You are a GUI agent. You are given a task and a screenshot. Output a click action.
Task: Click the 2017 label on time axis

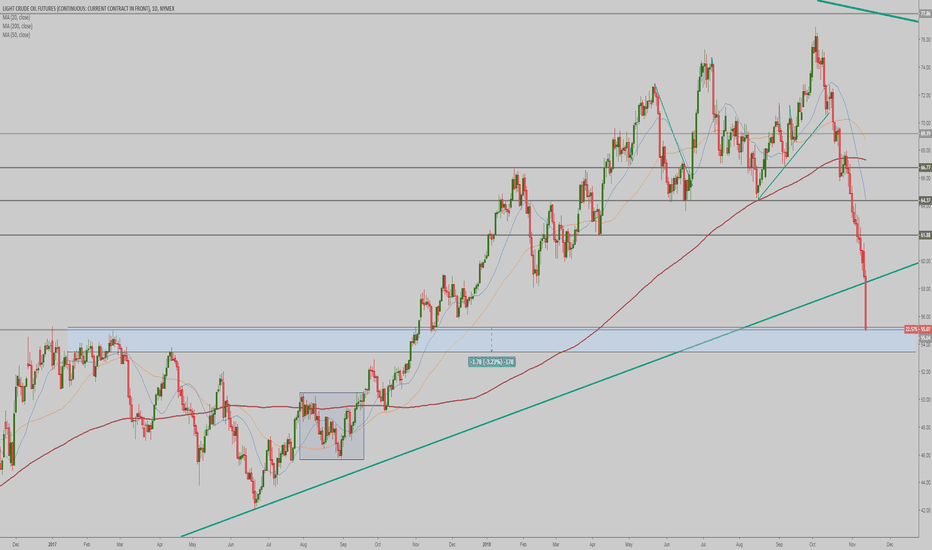tap(52, 544)
